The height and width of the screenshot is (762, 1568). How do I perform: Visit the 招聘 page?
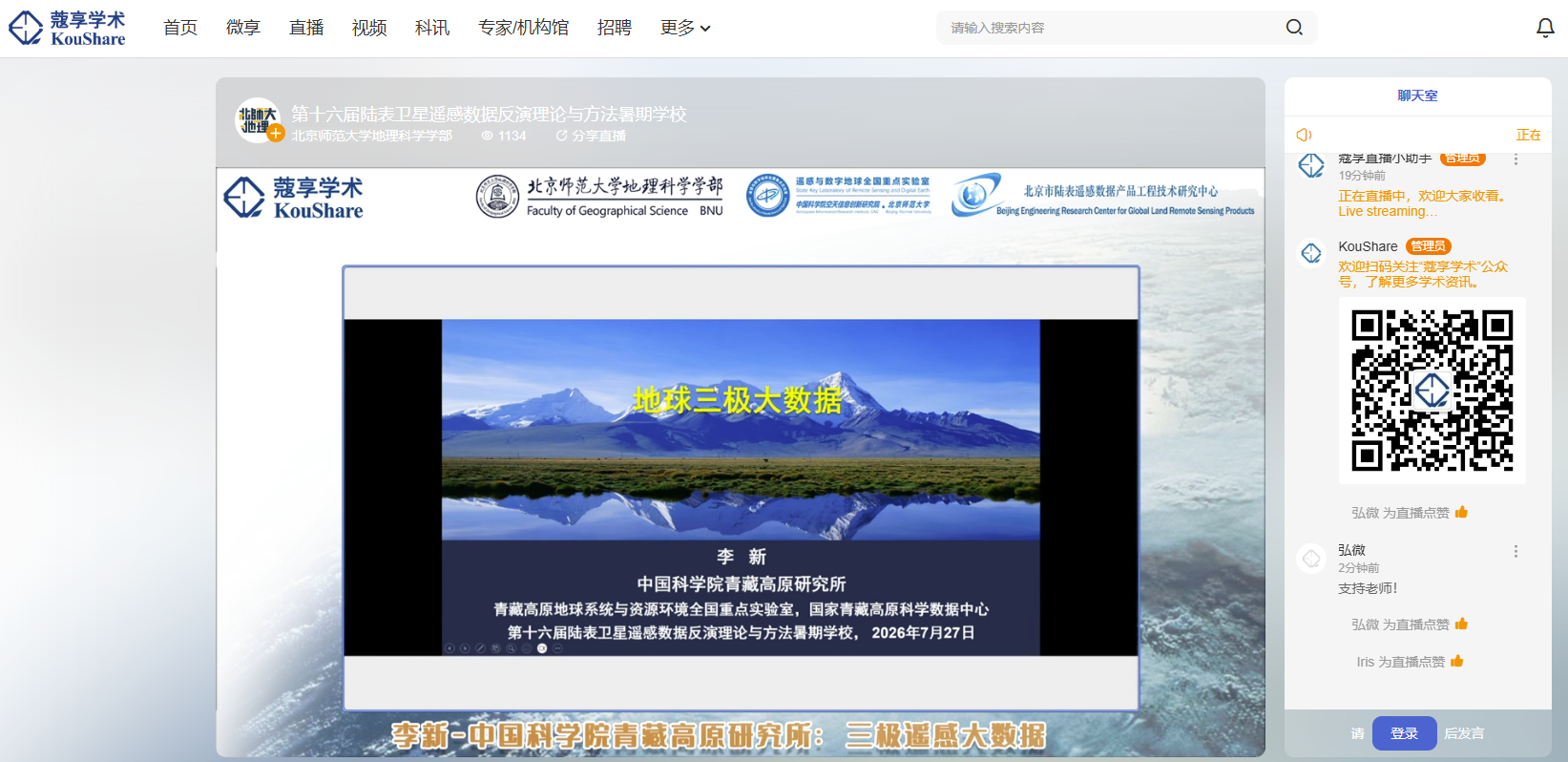pos(615,28)
